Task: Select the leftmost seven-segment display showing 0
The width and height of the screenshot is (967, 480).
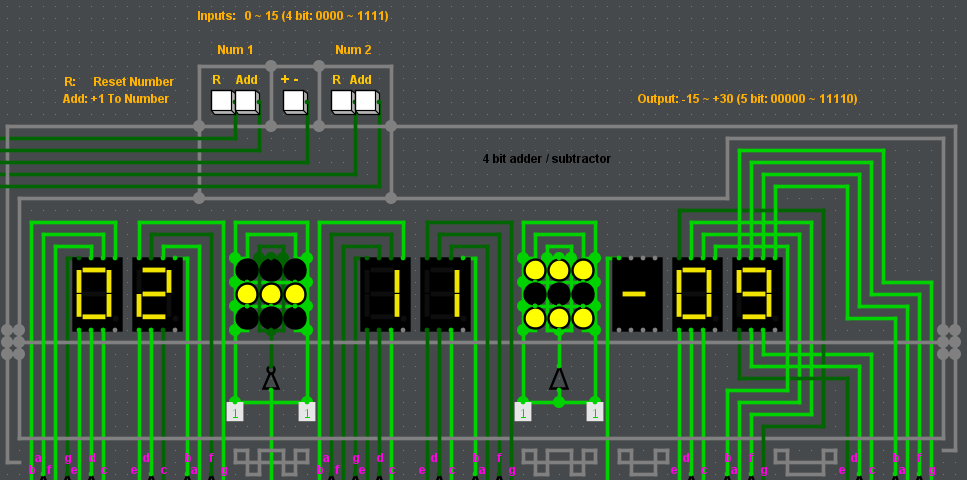Action: click(x=97, y=294)
